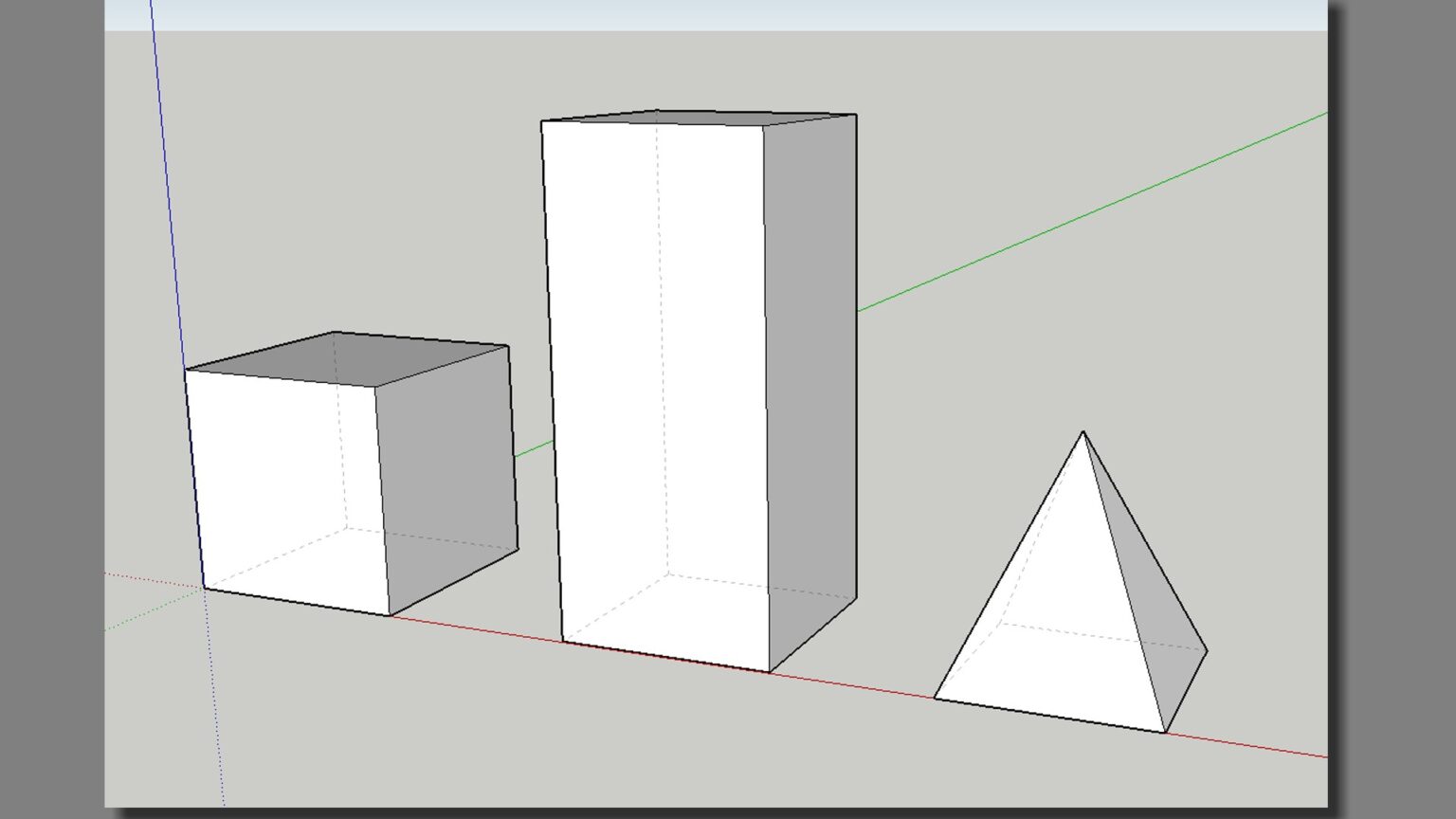
Task: Click the solid green axis line at right
Action: (x=1090, y=212)
